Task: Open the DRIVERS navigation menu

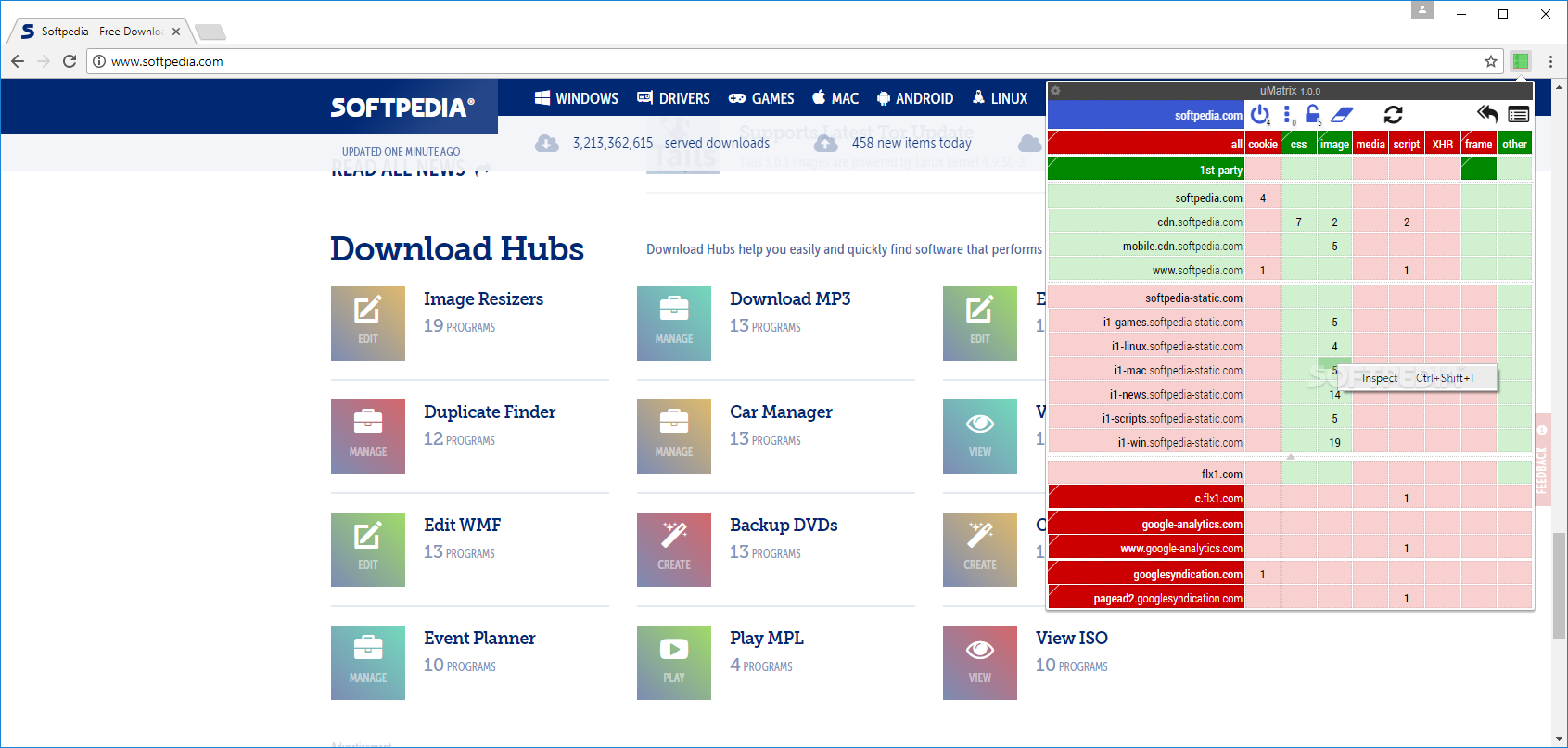Action: point(673,98)
